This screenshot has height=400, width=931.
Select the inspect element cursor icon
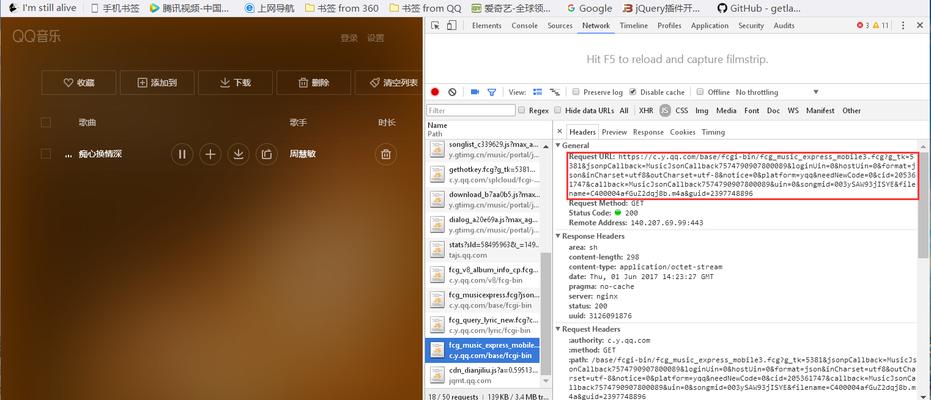pos(435,26)
